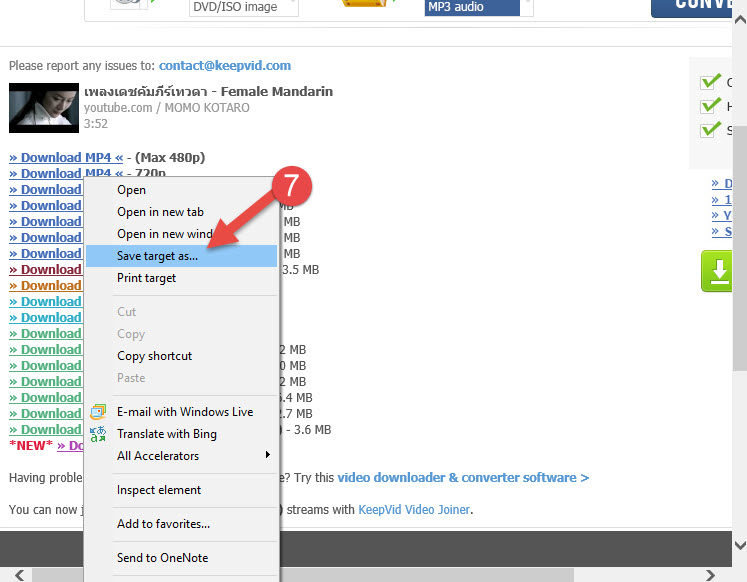Select Save target as...
747x582 pixels.
(181, 256)
